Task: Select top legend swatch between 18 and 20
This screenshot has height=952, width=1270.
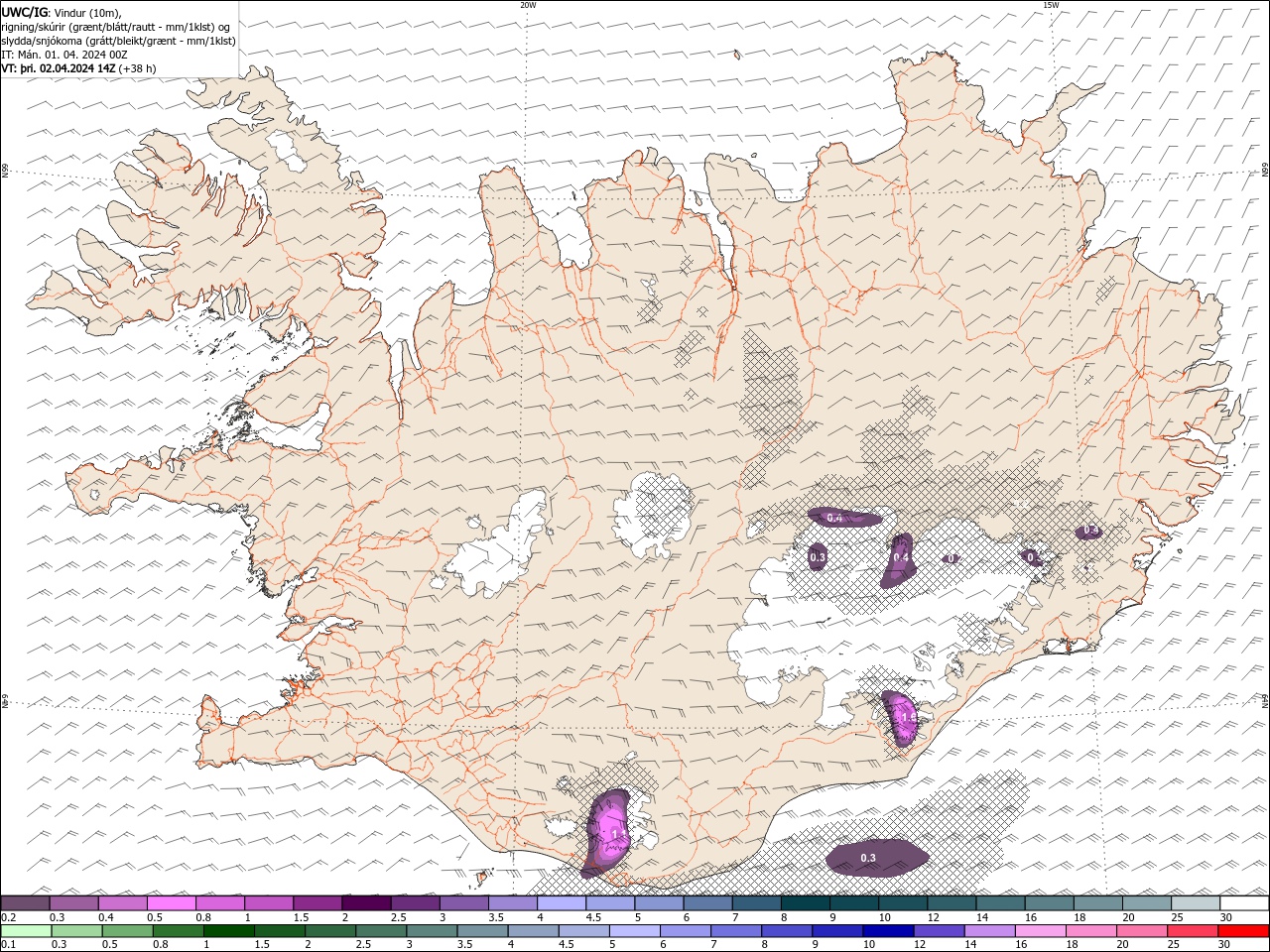Action: click(x=1096, y=903)
